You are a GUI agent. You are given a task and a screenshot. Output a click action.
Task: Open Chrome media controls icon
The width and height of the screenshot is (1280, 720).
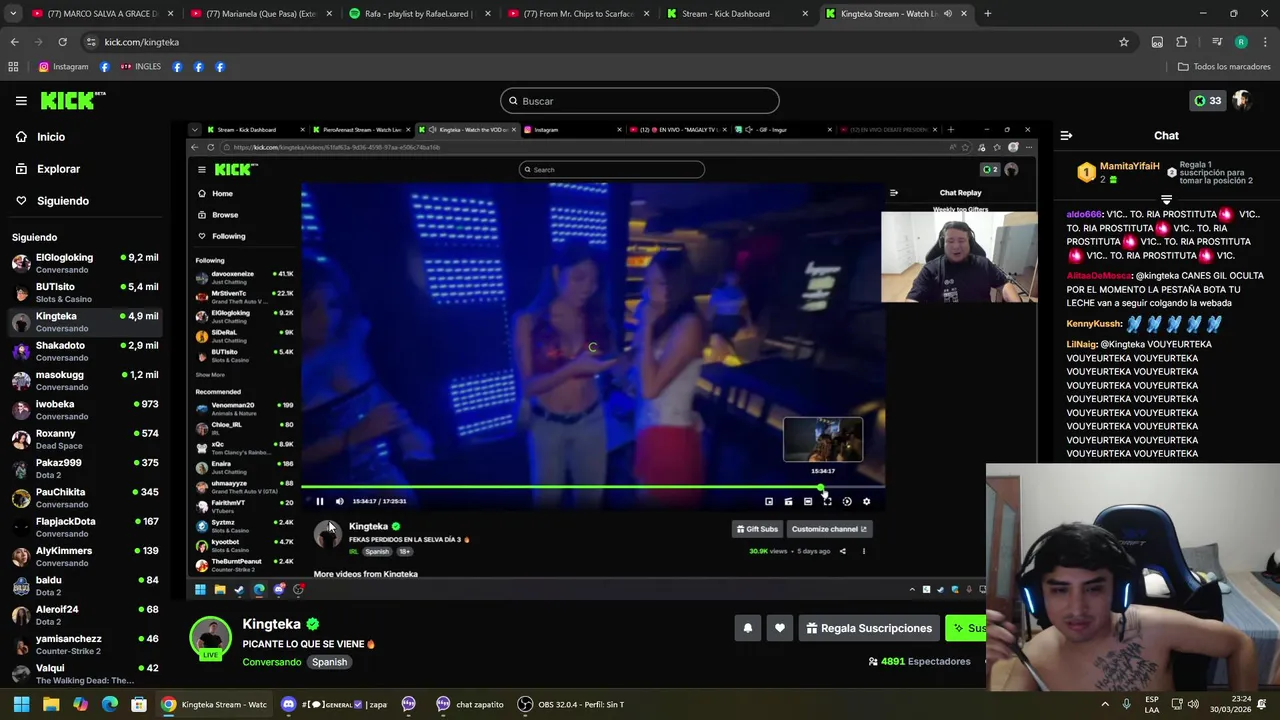(1216, 42)
